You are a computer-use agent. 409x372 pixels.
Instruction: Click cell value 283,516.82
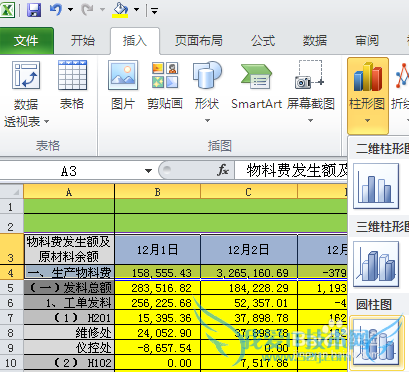(157, 288)
